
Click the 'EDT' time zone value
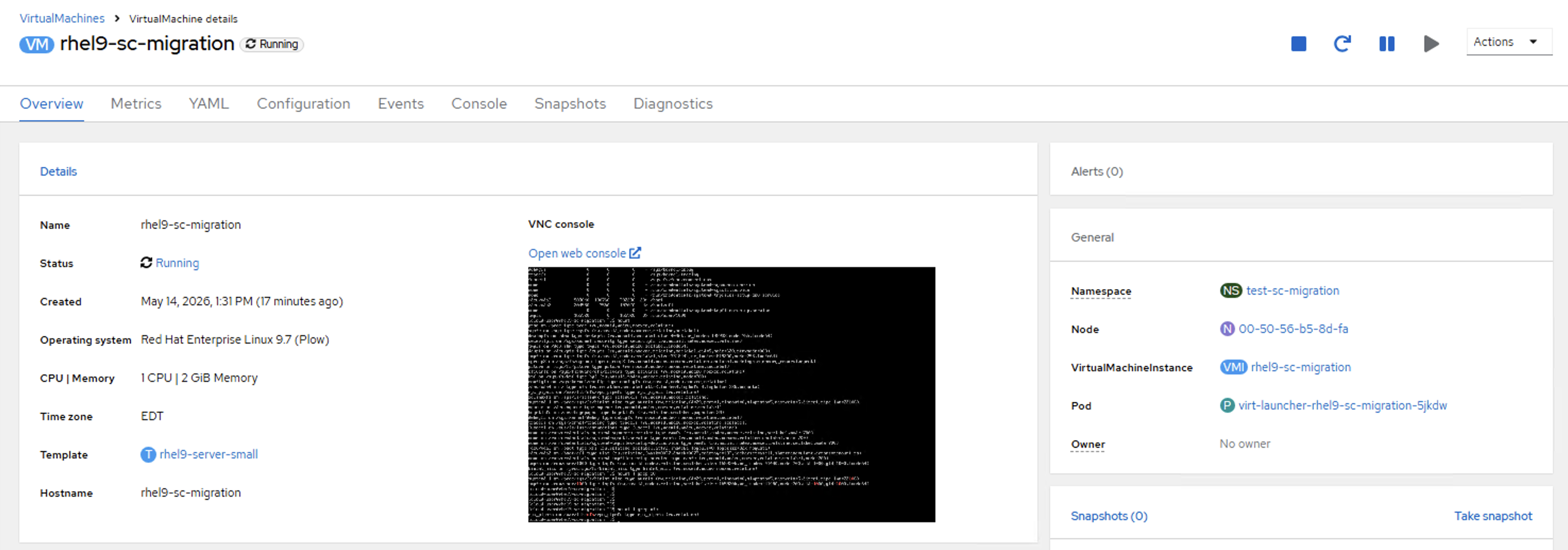tap(152, 416)
